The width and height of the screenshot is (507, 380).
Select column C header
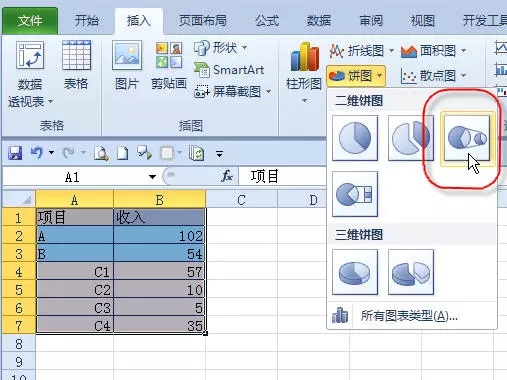point(242,200)
